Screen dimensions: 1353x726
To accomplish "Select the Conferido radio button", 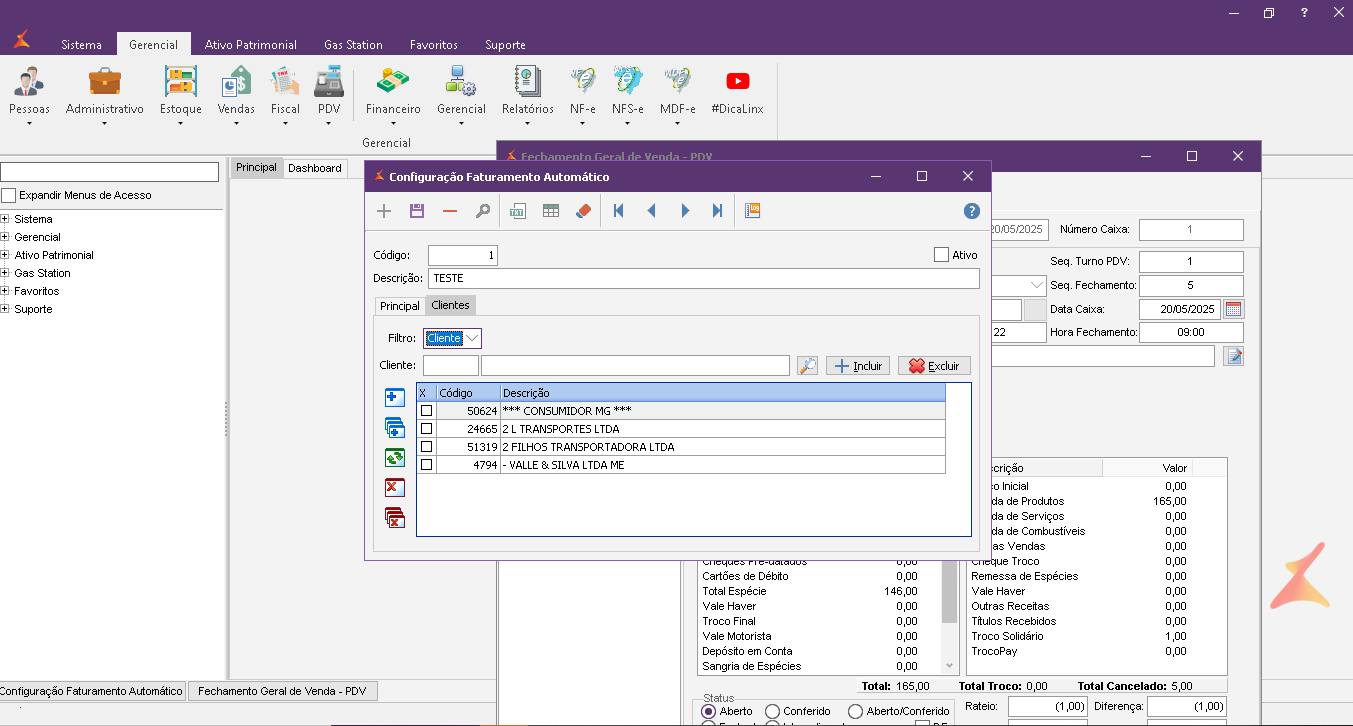I will (772, 711).
